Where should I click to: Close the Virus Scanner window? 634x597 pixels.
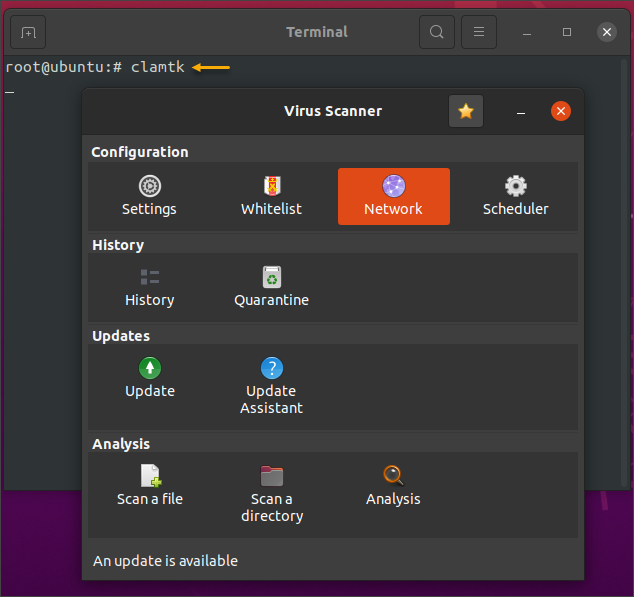561,111
